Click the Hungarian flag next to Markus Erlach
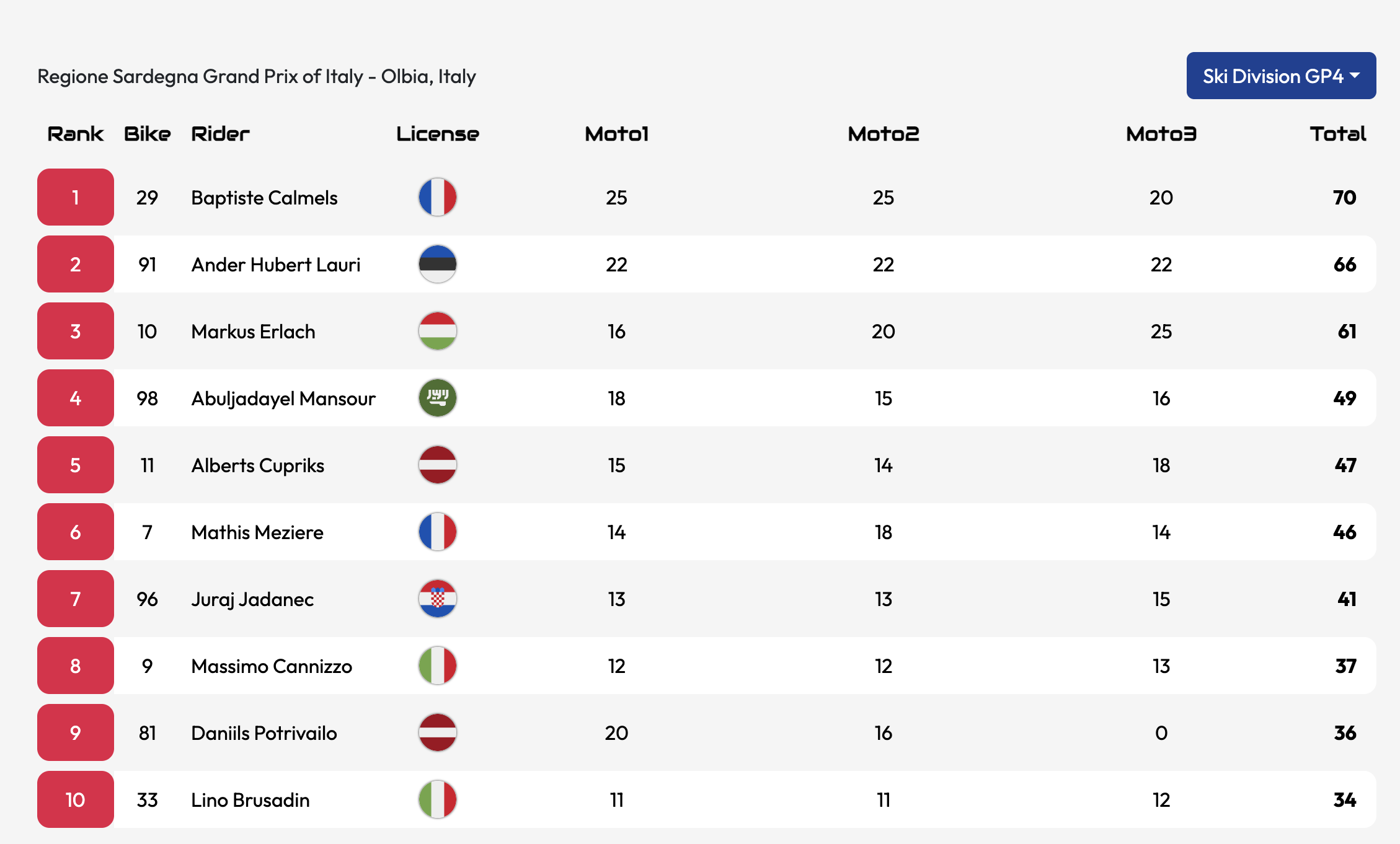Viewport: 1400px width, 844px height. point(438,331)
